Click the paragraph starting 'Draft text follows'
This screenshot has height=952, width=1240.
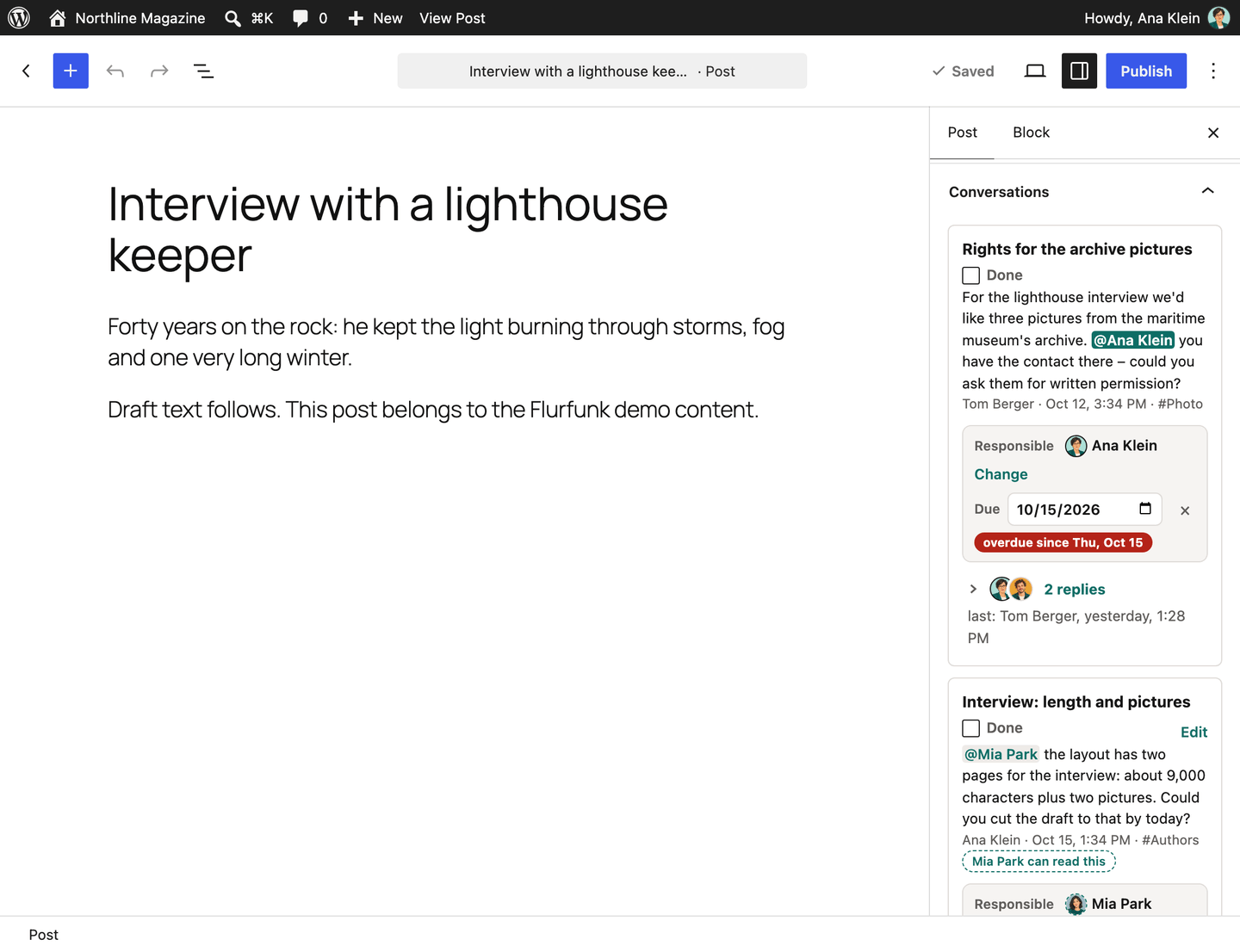[x=433, y=410]
